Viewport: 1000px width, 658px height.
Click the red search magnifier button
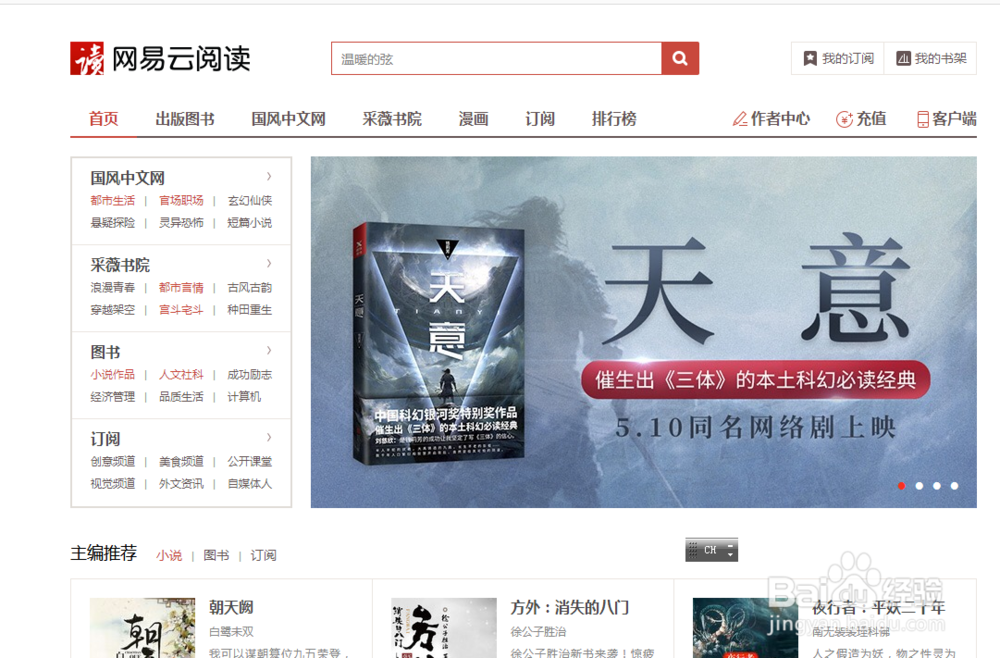pyautogui.click(x=680, y=59)
